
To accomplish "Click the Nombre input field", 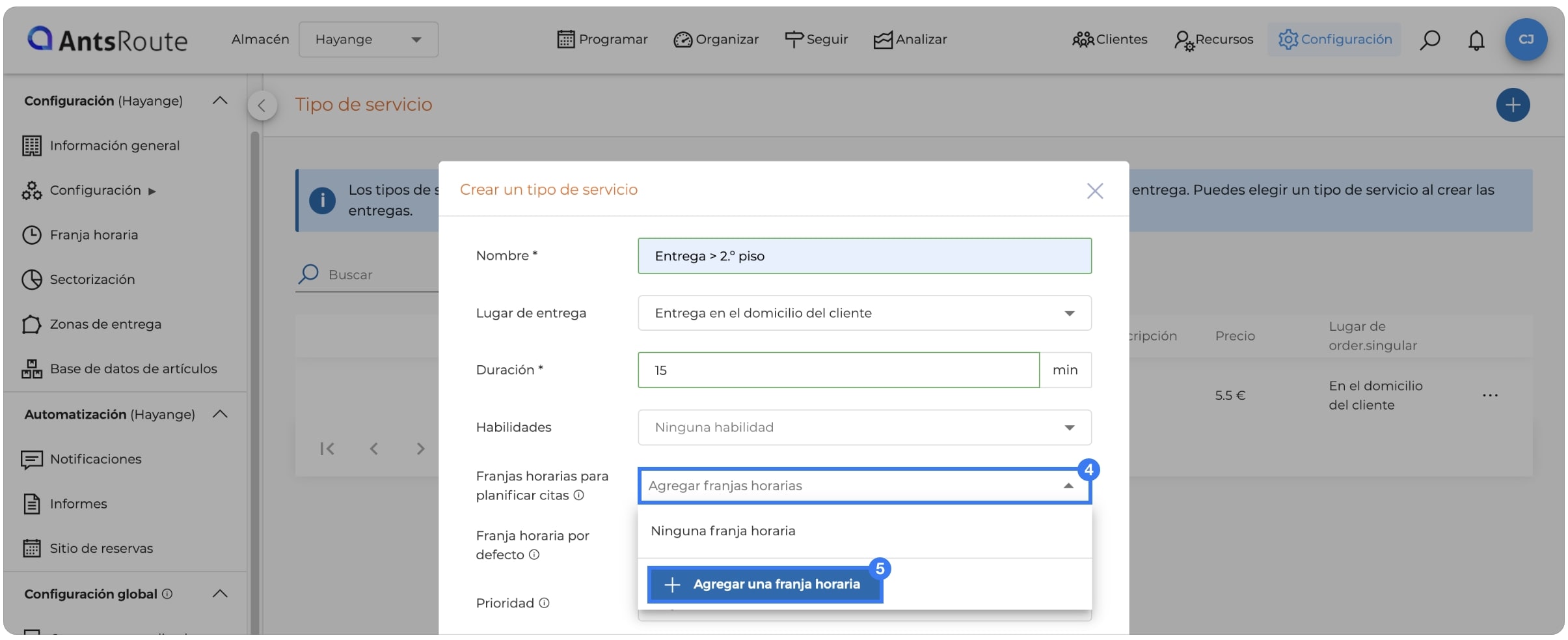I will (865, 256).
